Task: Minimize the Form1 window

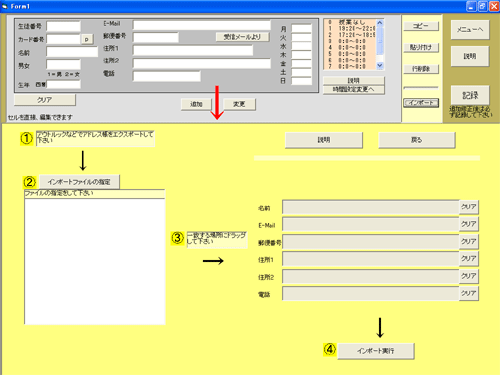Action: click(x=471, y=6)
